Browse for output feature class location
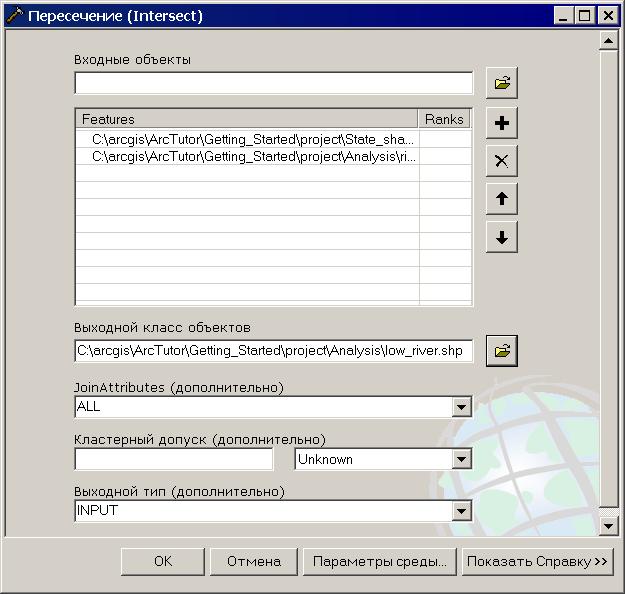This screenshot has width=625, height=594. click(502, 351)
